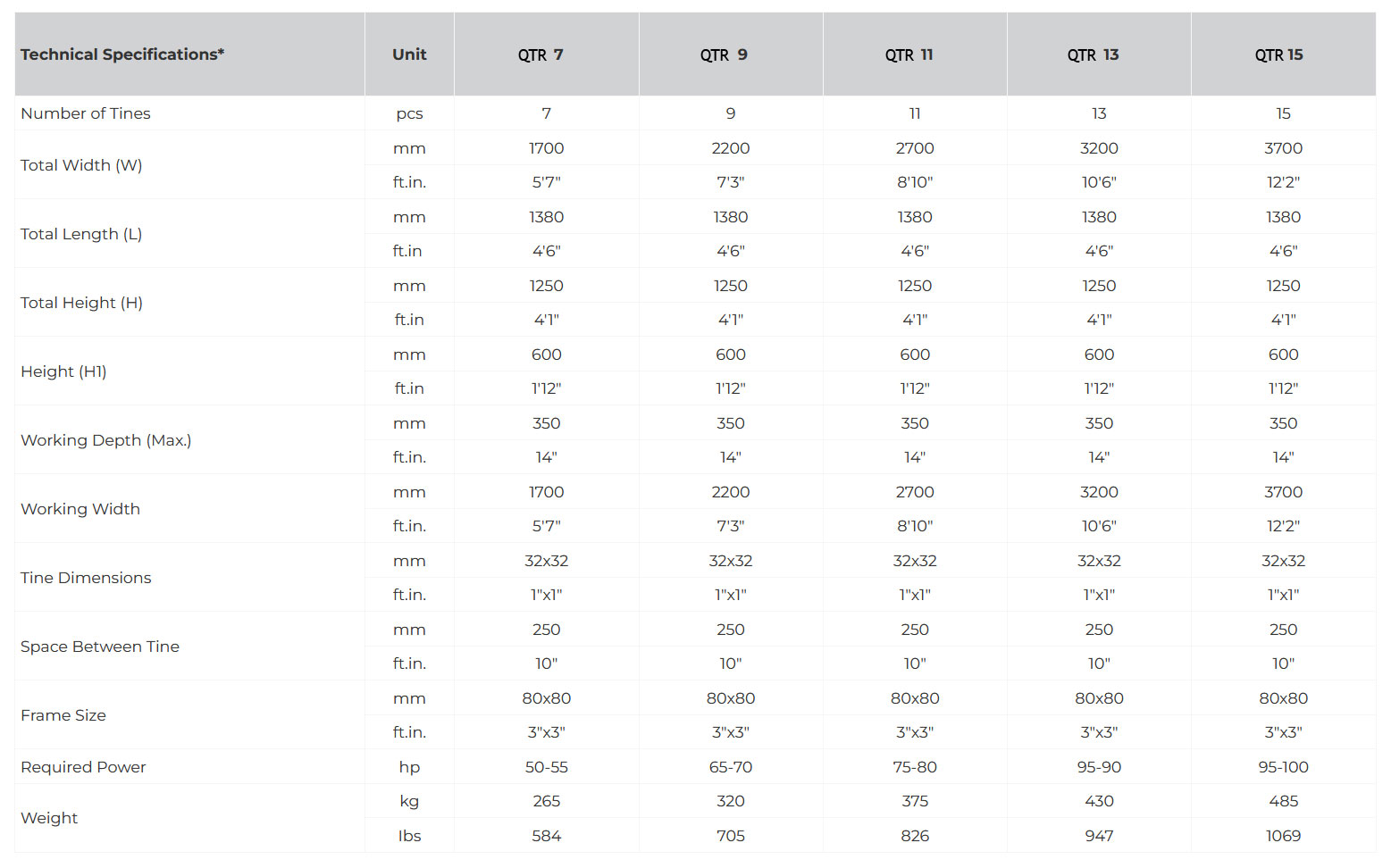Select the QTR 15 column header

[1278, 55]
